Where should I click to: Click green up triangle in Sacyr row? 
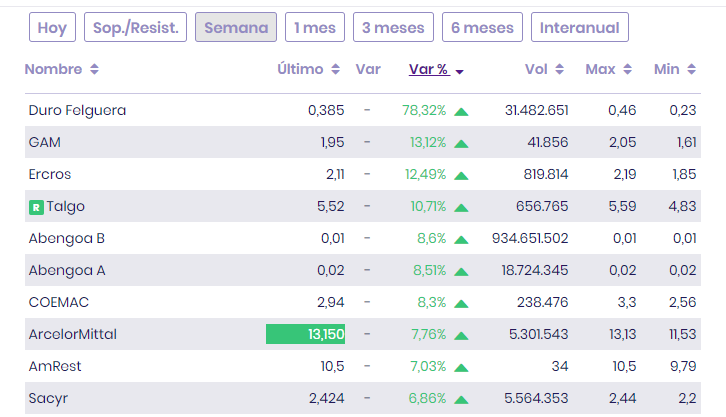point(461,399)
